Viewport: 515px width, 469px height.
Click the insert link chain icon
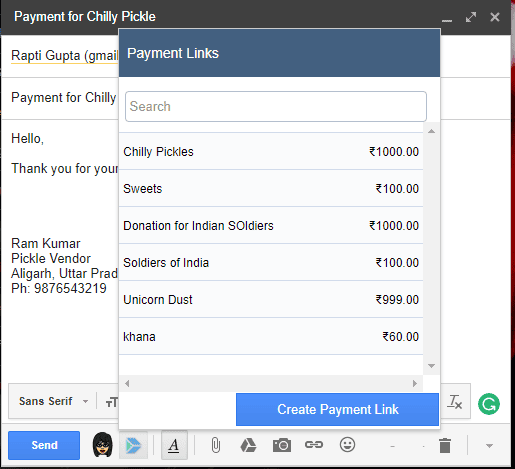pyautogui.click(x=314, y=445)
